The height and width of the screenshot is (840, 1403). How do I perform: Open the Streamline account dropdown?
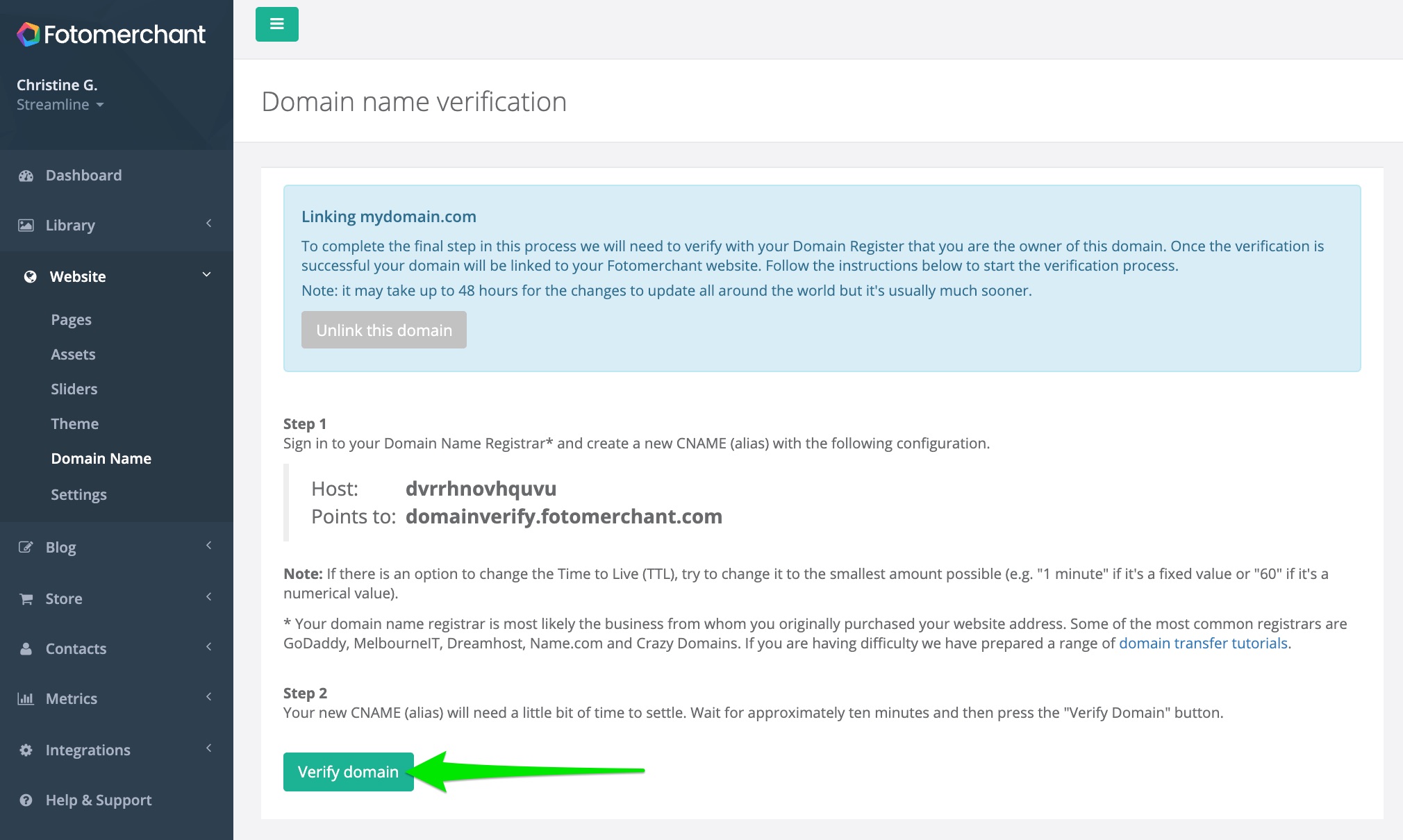pyautogui.click(x=60, y=105)
